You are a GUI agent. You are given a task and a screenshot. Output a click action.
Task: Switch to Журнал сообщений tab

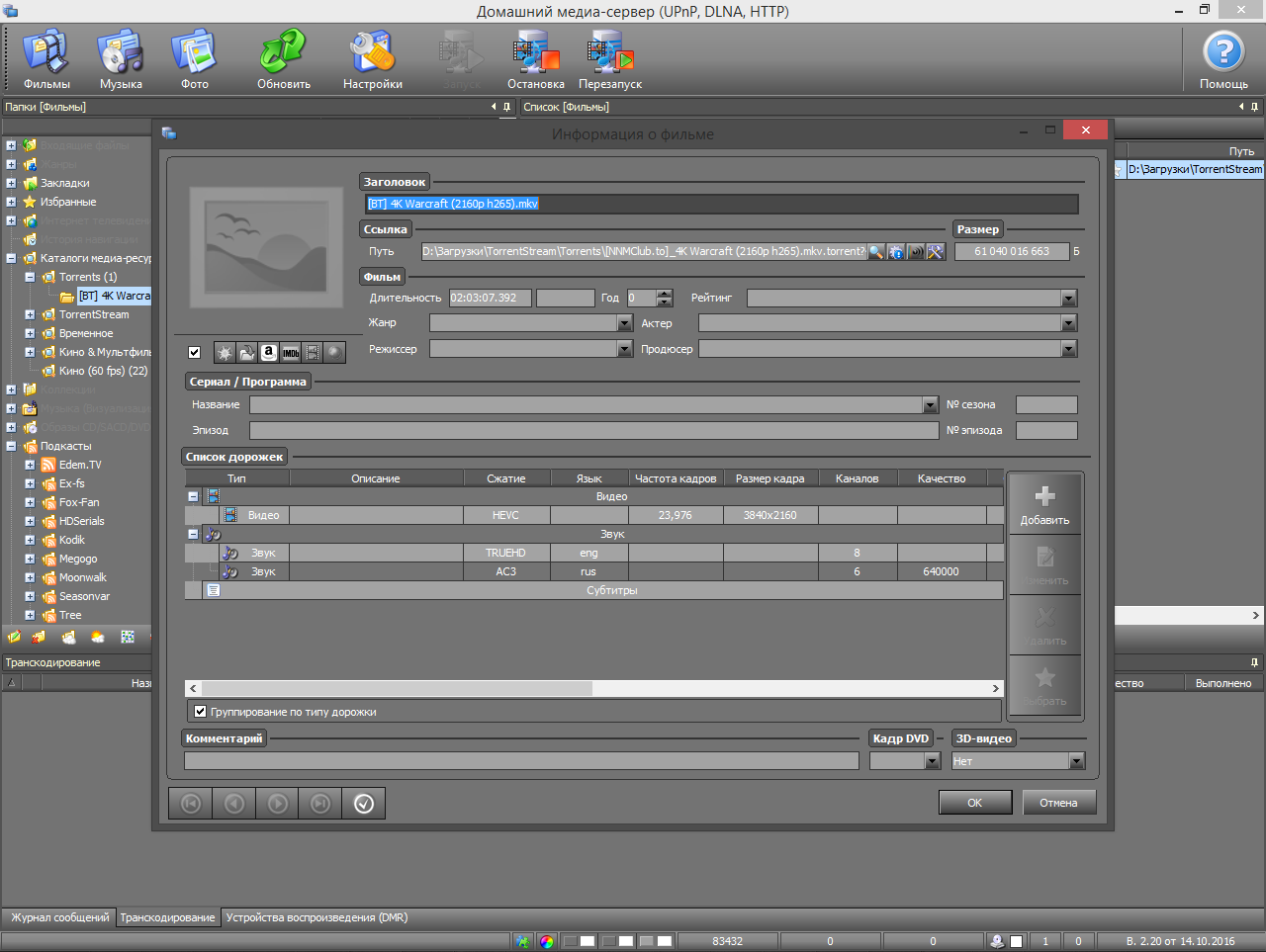[x=59, y=917]
